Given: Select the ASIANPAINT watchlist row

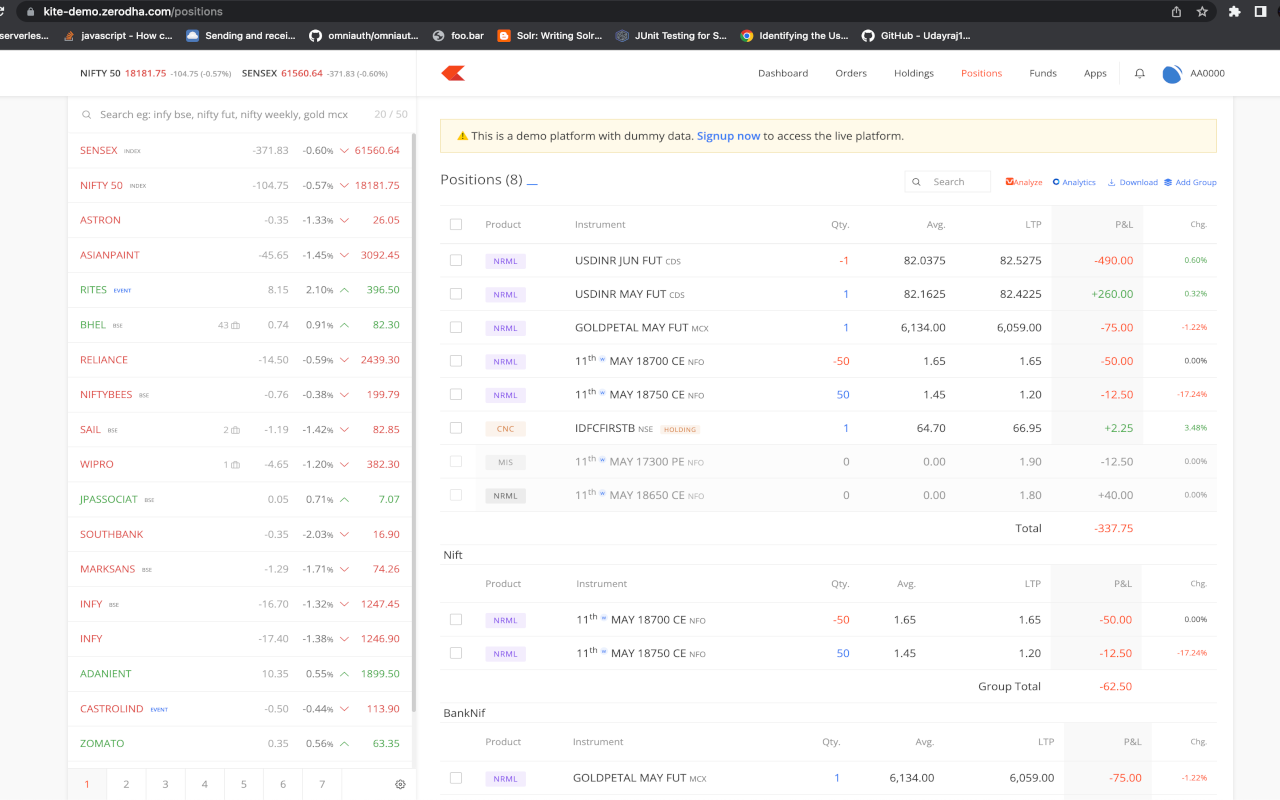Looking at the screenshot, I should coord(240,255).
